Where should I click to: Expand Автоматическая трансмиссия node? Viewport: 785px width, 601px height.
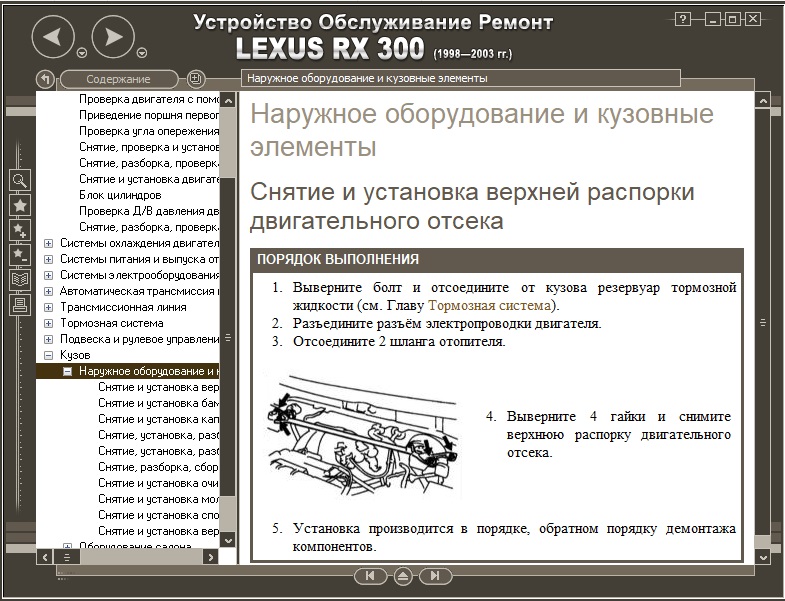[x=49, y=291]
